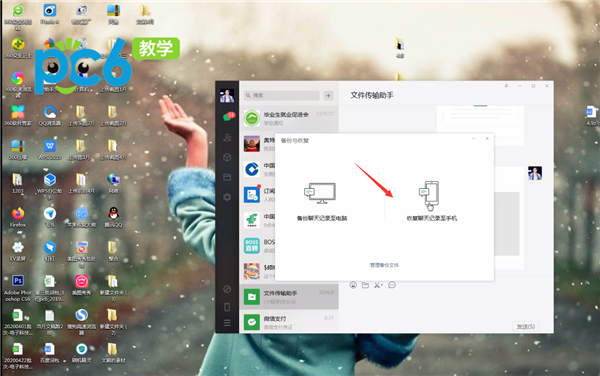Expand the screenshot scissors dropdown arrow
Screen dimensions: 600x376
click(382, 285)
